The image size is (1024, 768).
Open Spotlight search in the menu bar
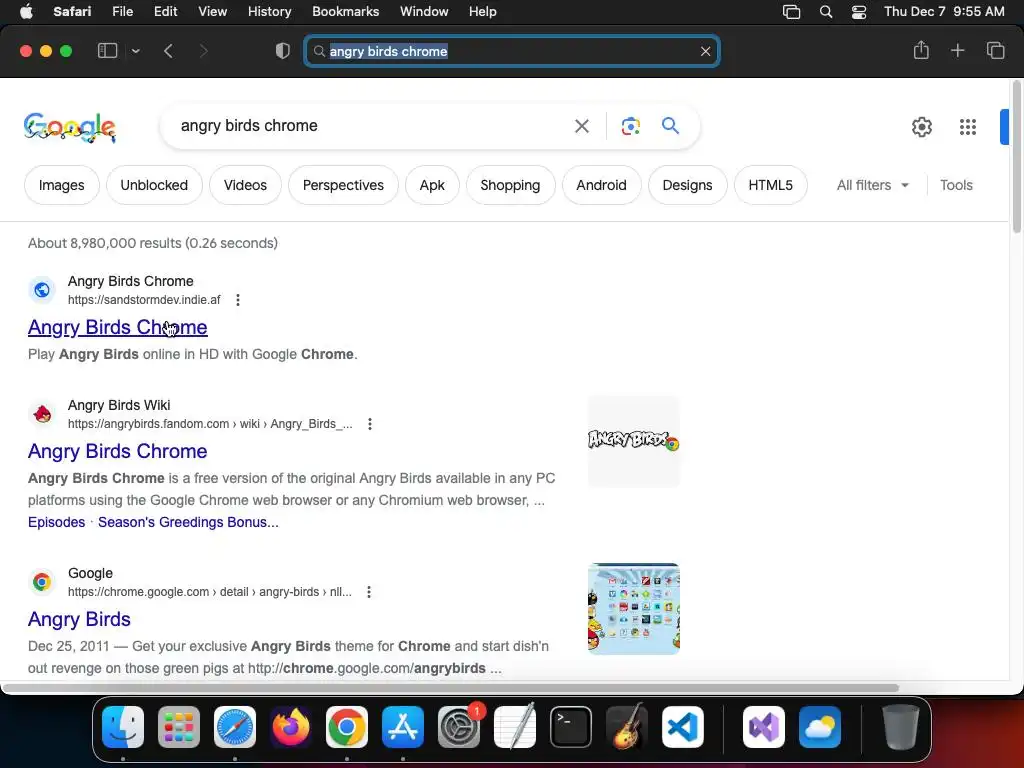point(825,12)
